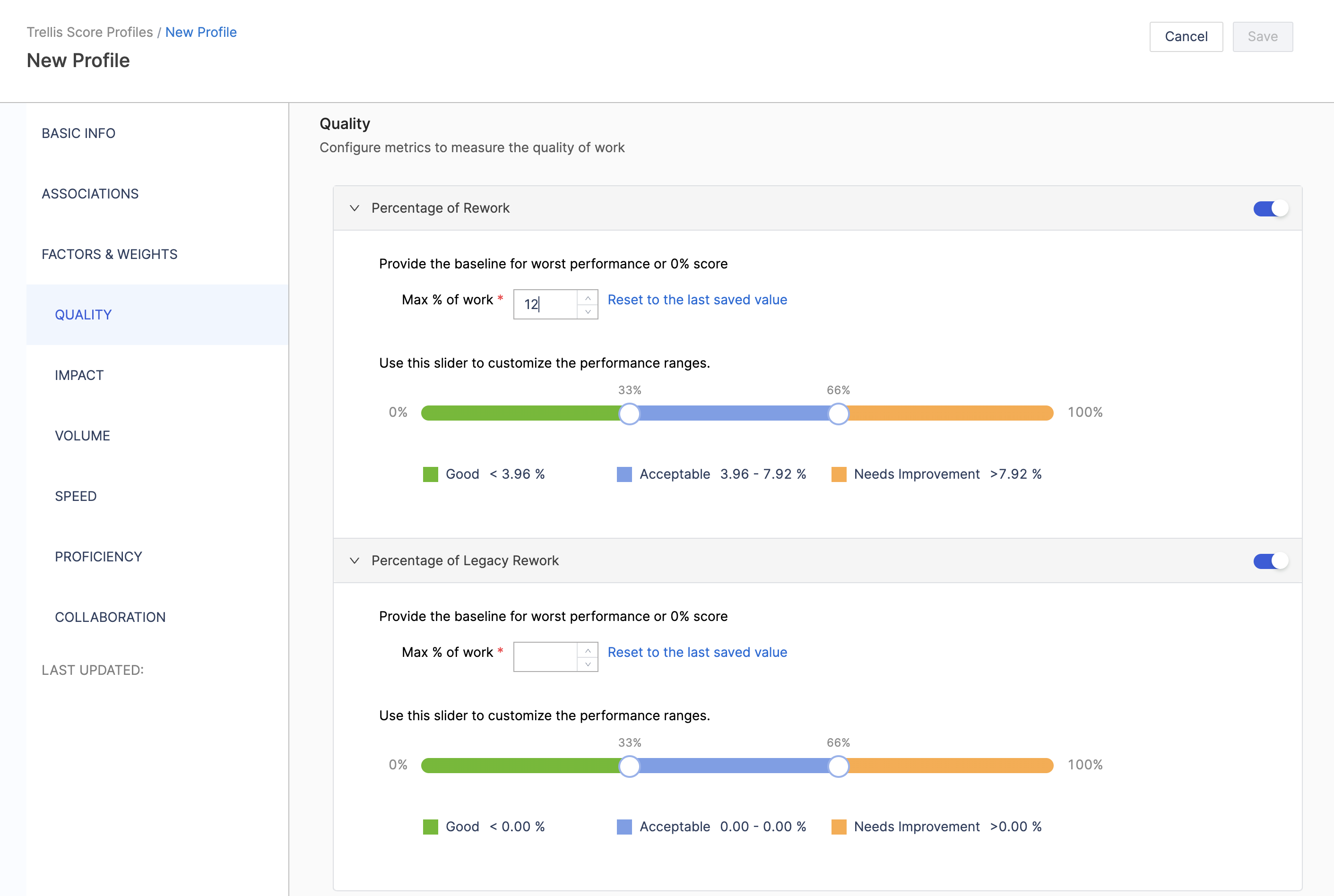Open the Basic Info section
Image resolution: width=1334 pixels, height=896 pixels.
point(78,133)
